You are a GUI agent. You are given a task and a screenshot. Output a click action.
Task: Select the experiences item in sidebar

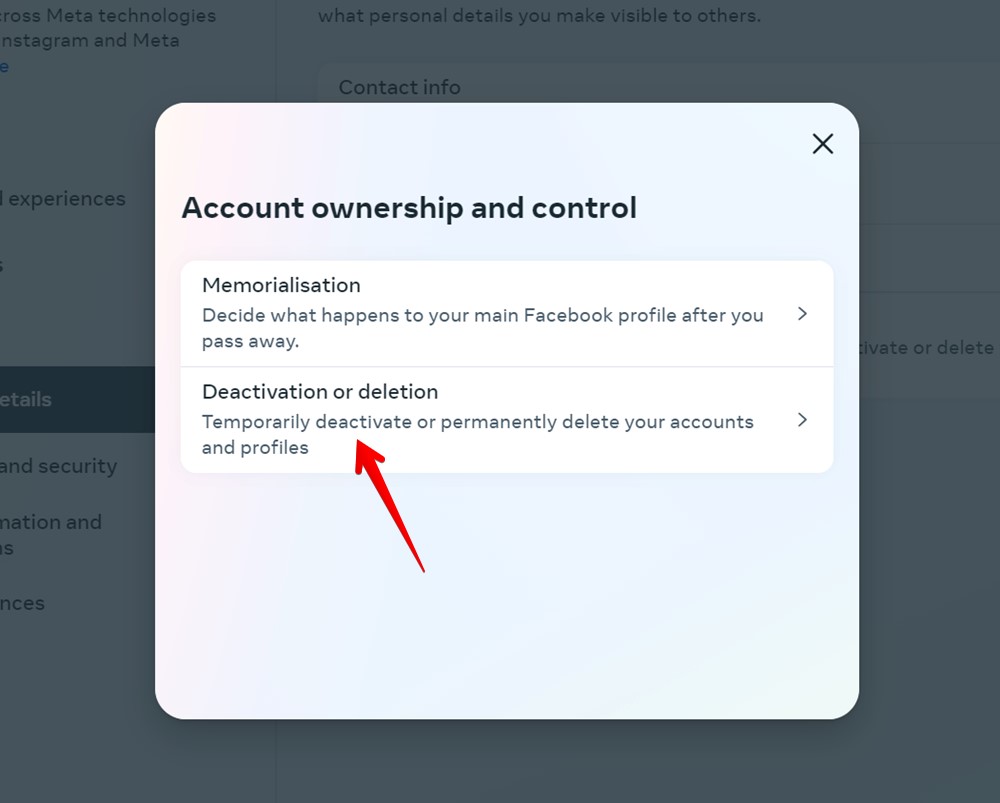click(x=63, y=198)
